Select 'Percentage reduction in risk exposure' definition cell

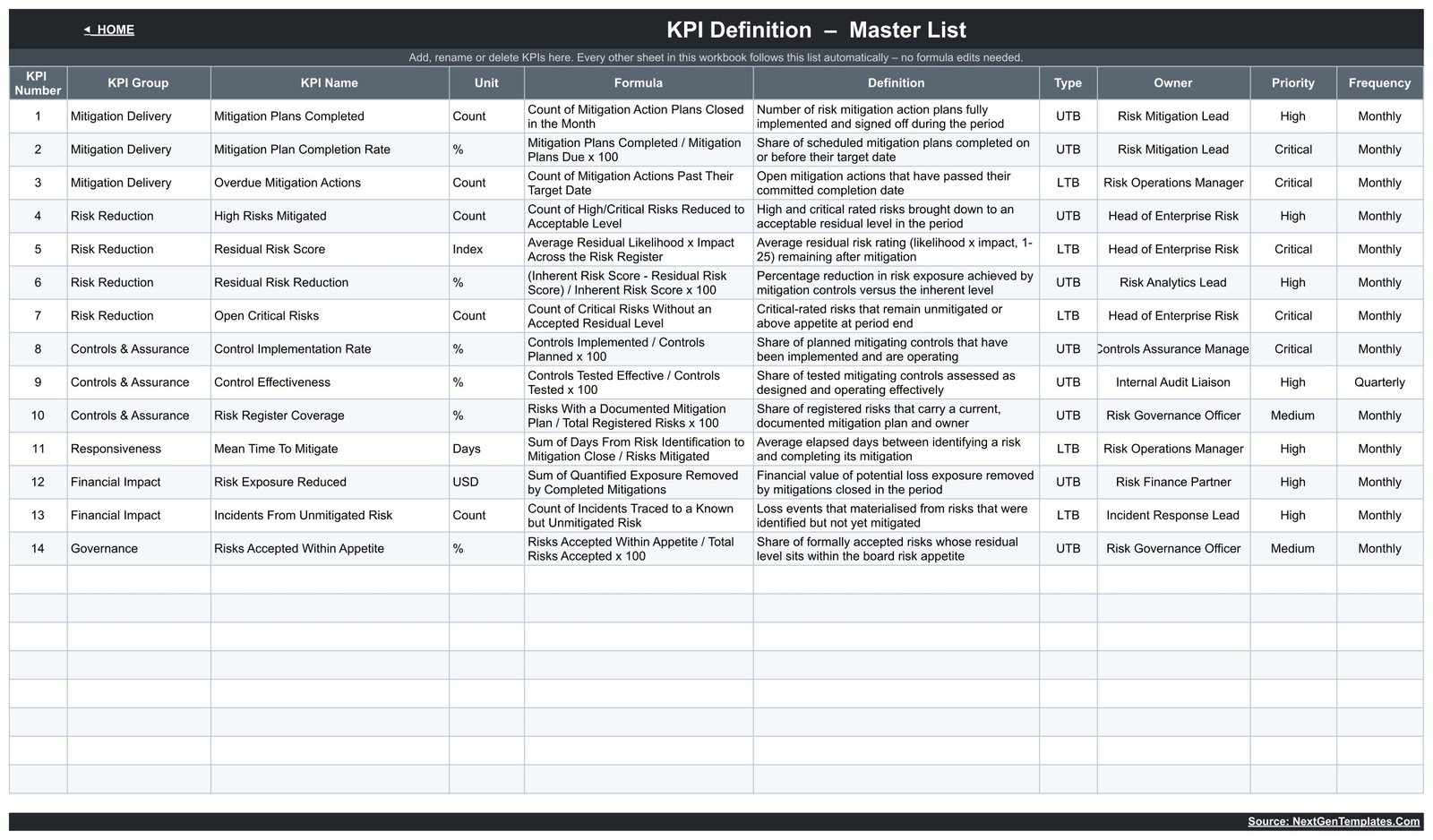click(x=896, y=282)
